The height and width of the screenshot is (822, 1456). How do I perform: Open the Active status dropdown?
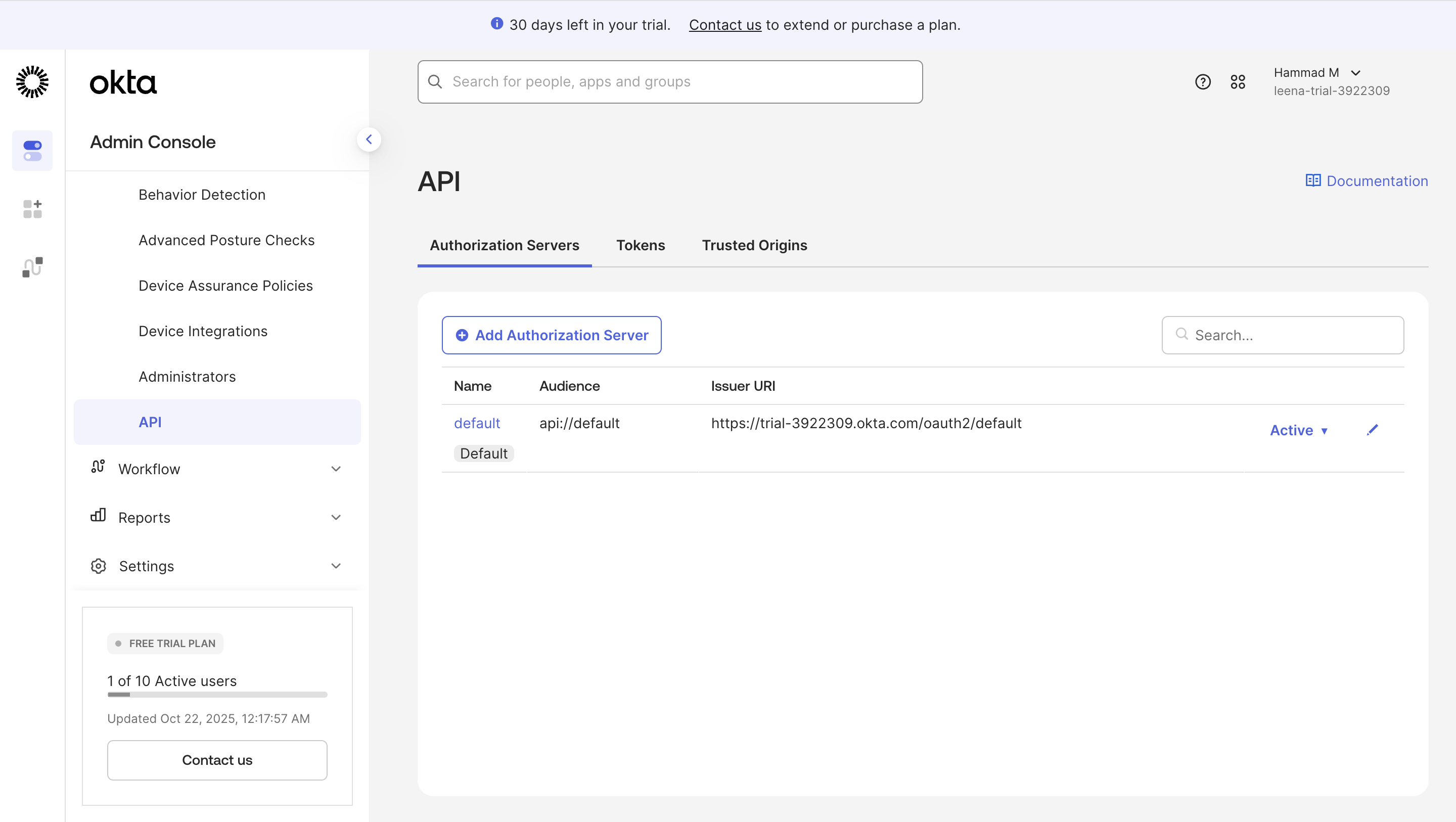[x=1298, y=430]
